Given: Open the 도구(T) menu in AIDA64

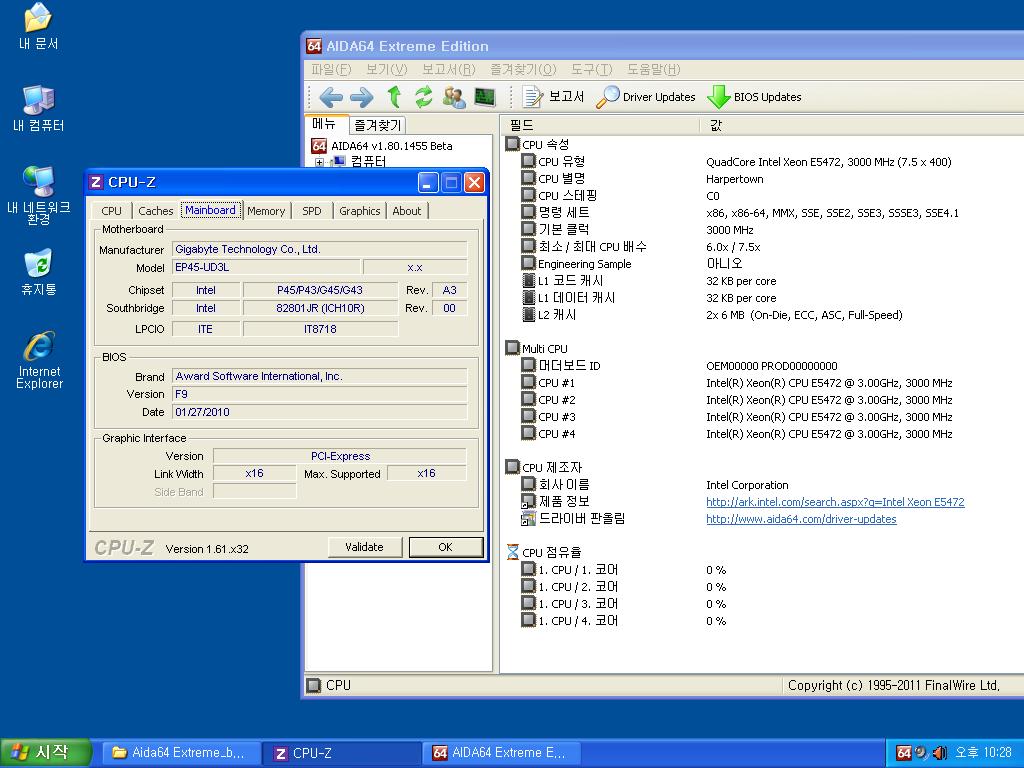Looking at the screenshot, I should point(592,69).
